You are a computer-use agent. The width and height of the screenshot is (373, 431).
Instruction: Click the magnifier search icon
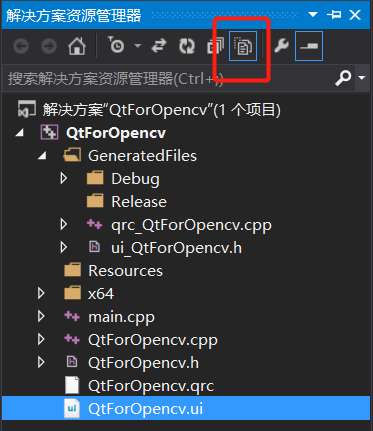[343, 78]
